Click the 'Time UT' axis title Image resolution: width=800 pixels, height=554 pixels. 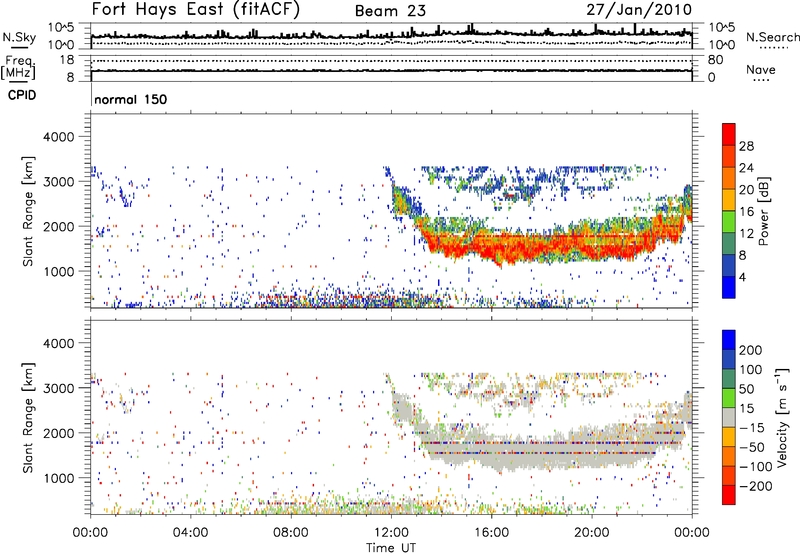tap(391, 548)
